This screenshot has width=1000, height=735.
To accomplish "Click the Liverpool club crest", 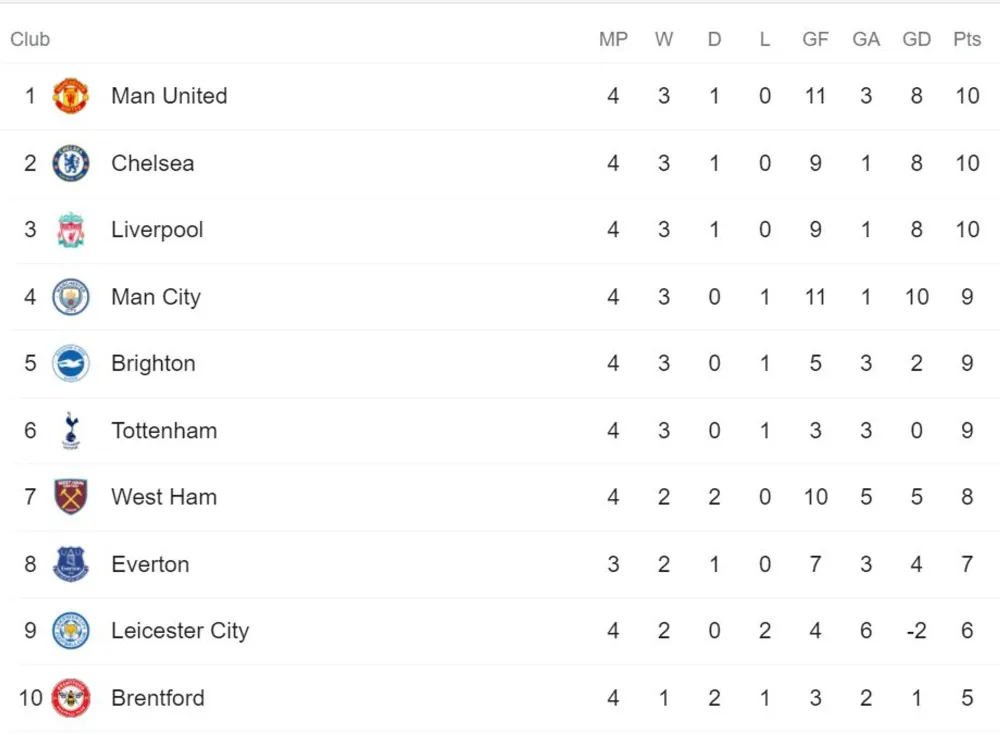I will (71, 230).
